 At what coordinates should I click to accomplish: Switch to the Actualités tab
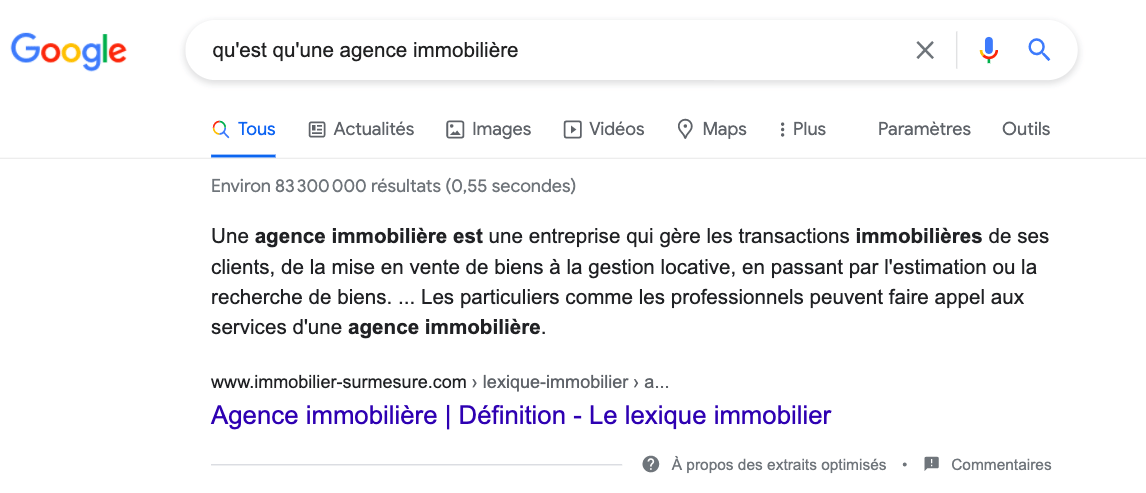[x=373, y=129]
